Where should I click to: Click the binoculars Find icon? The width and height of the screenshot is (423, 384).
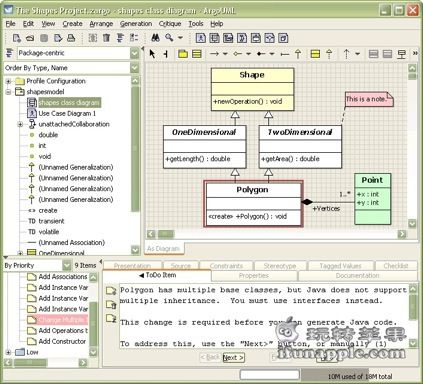(x=155, y=38)
